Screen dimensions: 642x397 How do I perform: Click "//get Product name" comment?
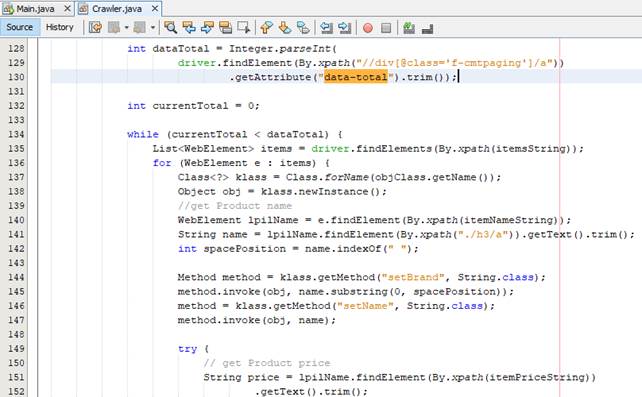(235, 206)
